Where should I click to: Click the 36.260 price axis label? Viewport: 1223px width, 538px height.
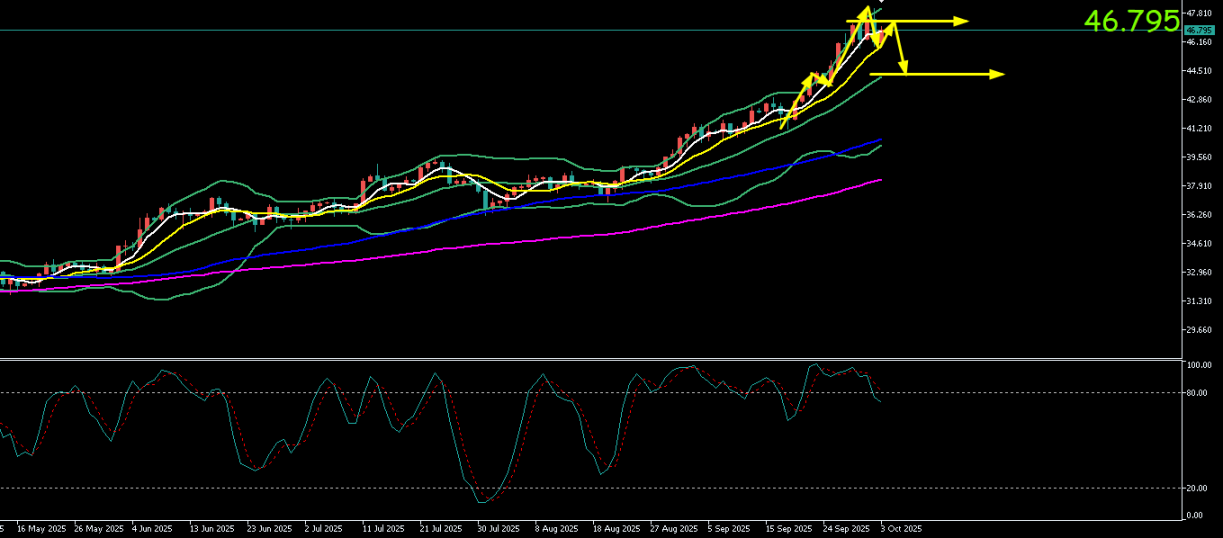pyautogui.click(x=1198, y=215)
